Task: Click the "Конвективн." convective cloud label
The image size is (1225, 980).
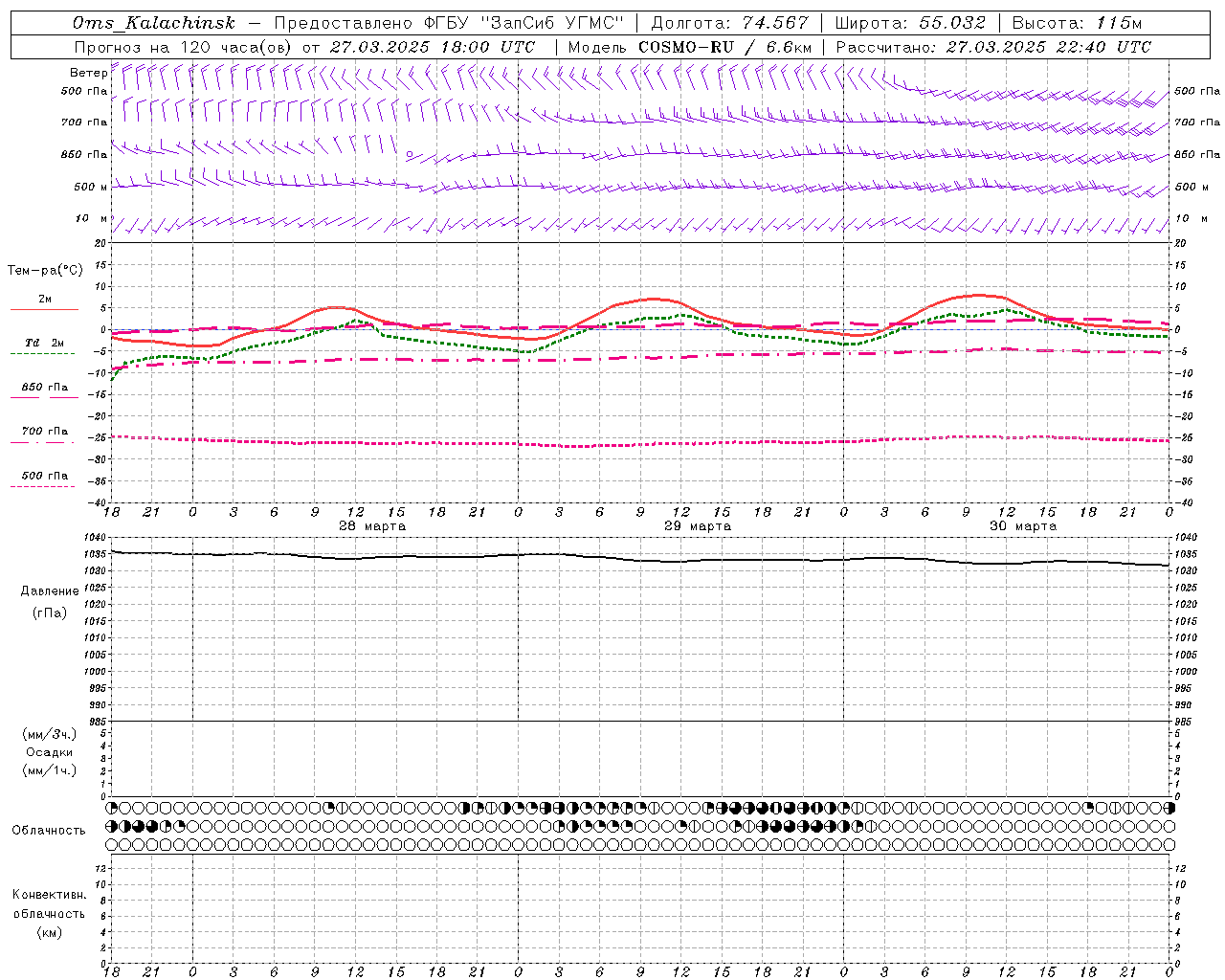Action: click(49, 895)
